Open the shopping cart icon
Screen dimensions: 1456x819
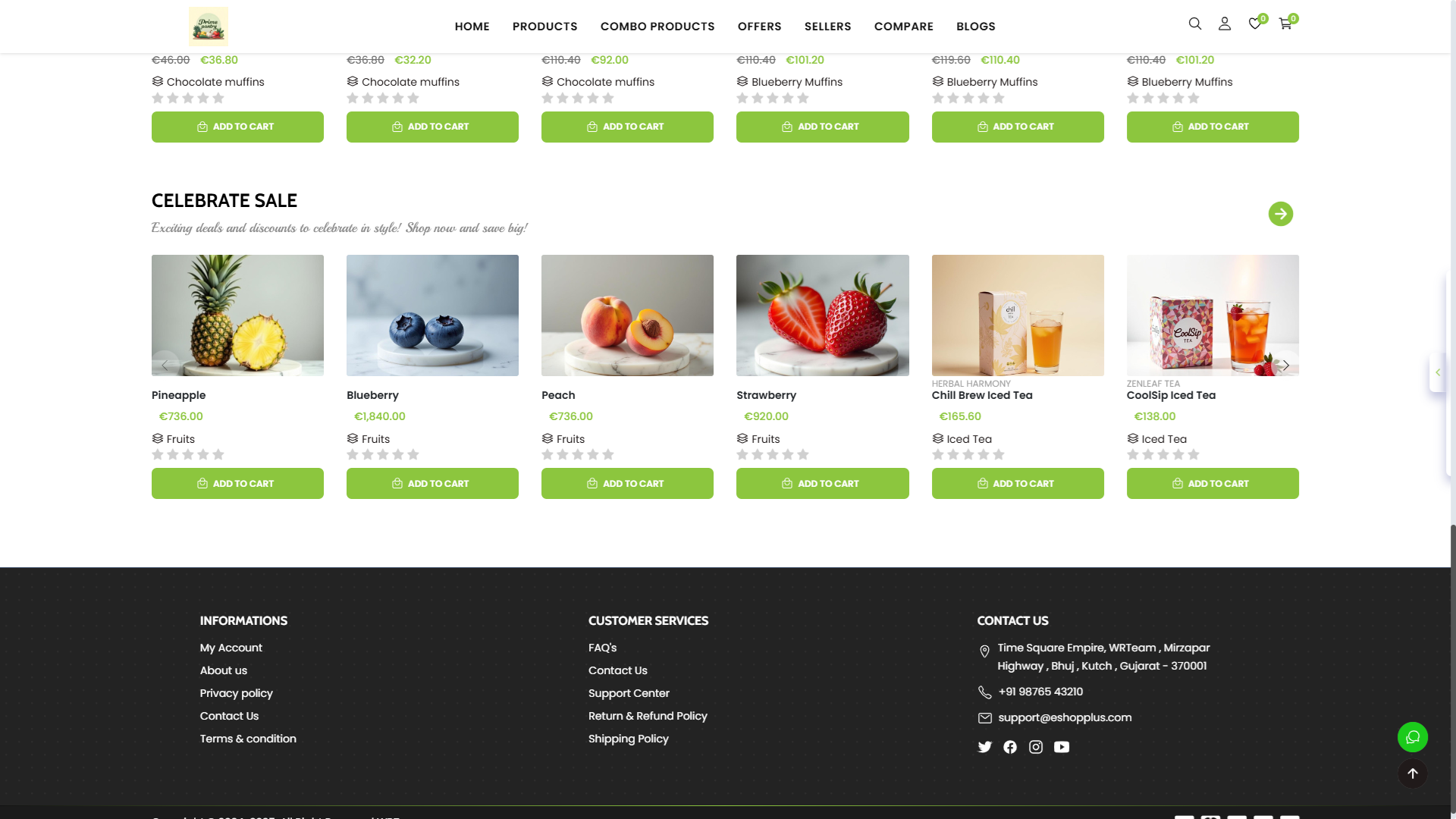pyautogui.click(x=1285, y=24)
